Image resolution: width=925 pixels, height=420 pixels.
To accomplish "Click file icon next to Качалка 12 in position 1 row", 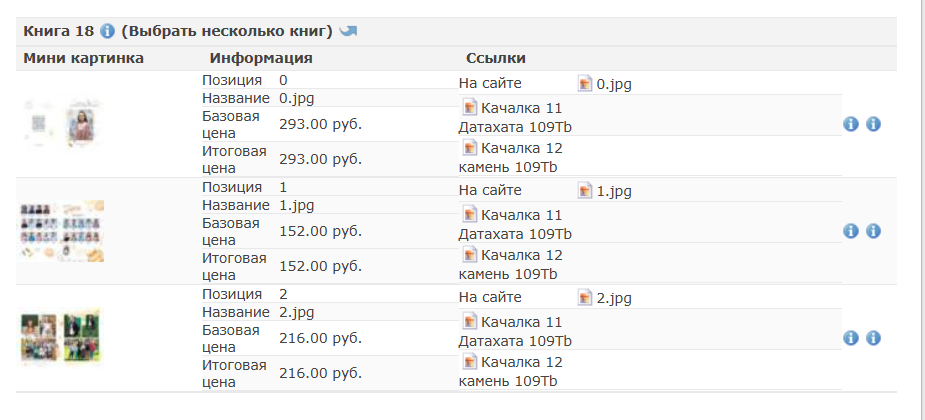I will 469,254.
